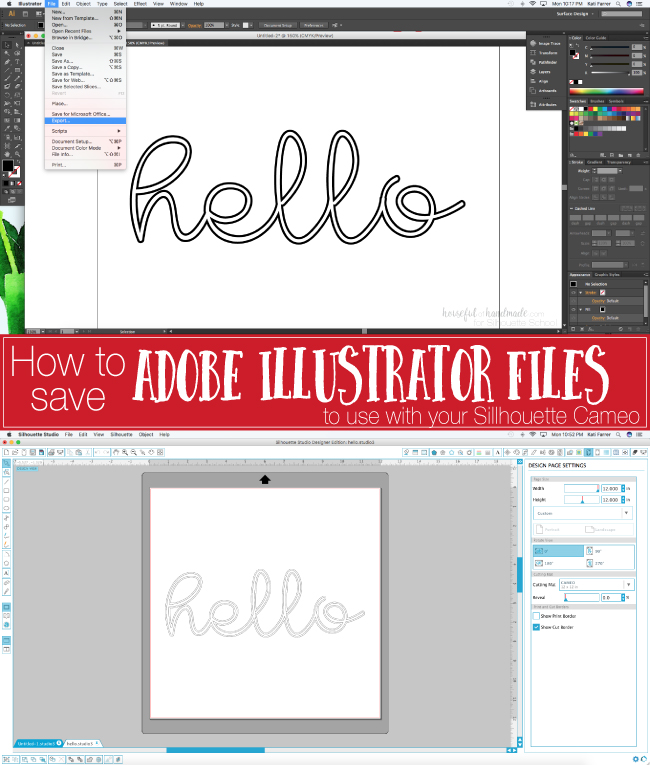Select 270° rotate view option
This screenshot has width=650, height=765.
click(609, 563)
